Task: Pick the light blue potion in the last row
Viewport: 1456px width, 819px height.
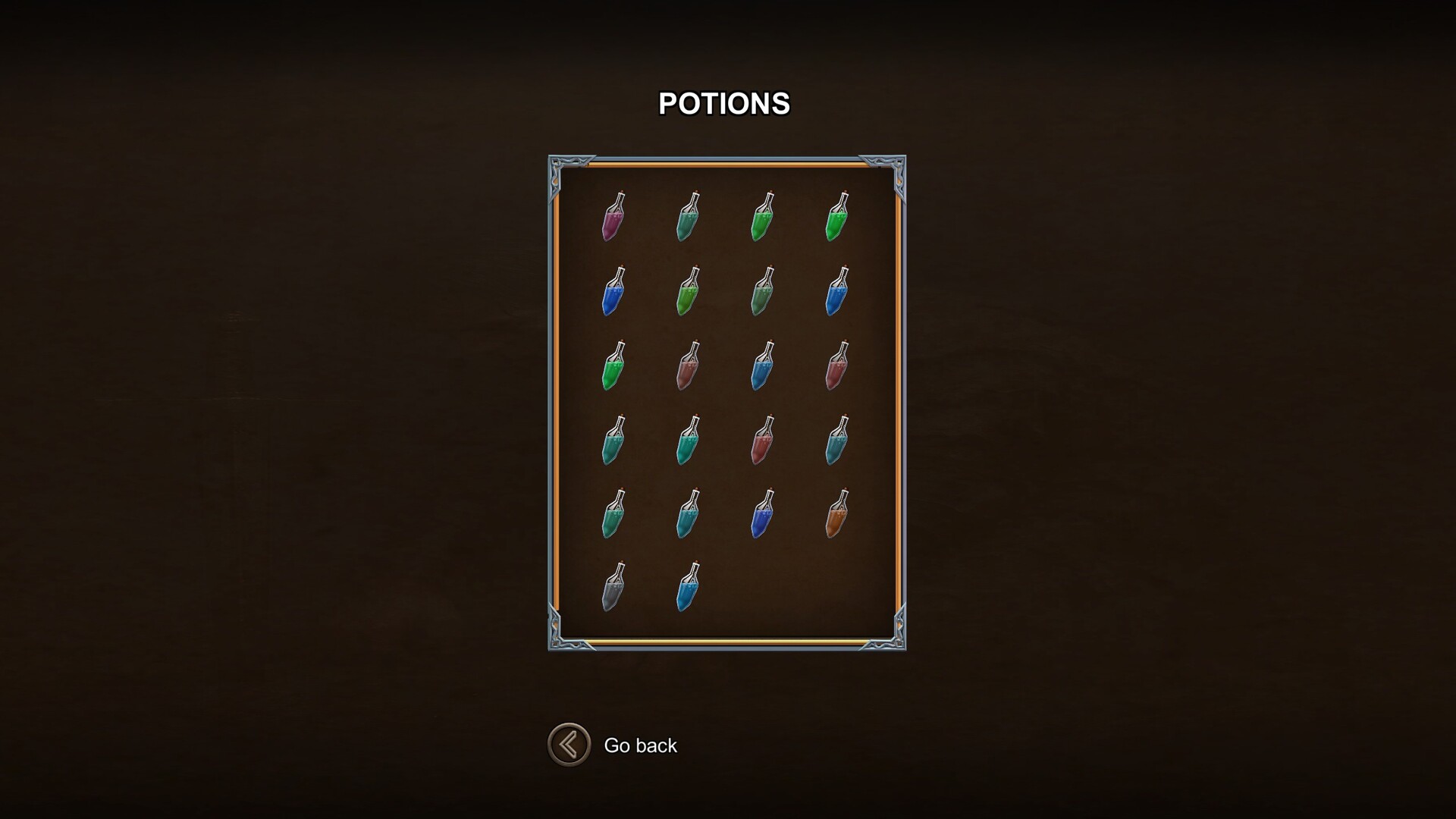Action: point(688,588)
